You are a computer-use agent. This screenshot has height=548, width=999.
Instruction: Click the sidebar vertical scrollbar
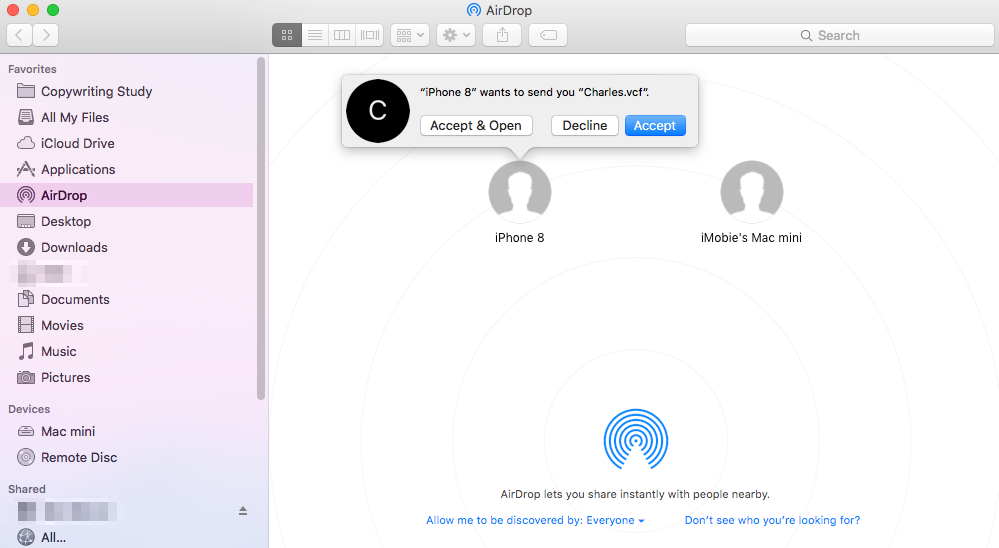(261, 228)
